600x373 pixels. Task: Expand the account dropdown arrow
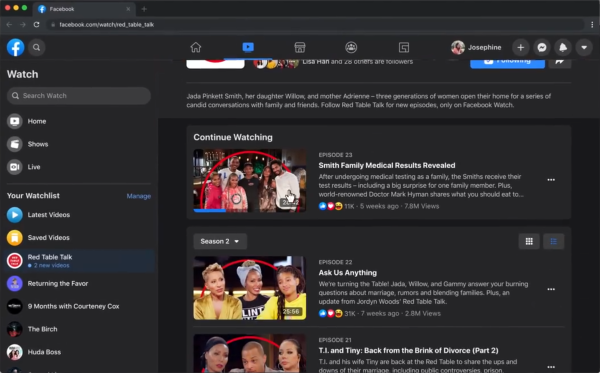click(584, 47)
